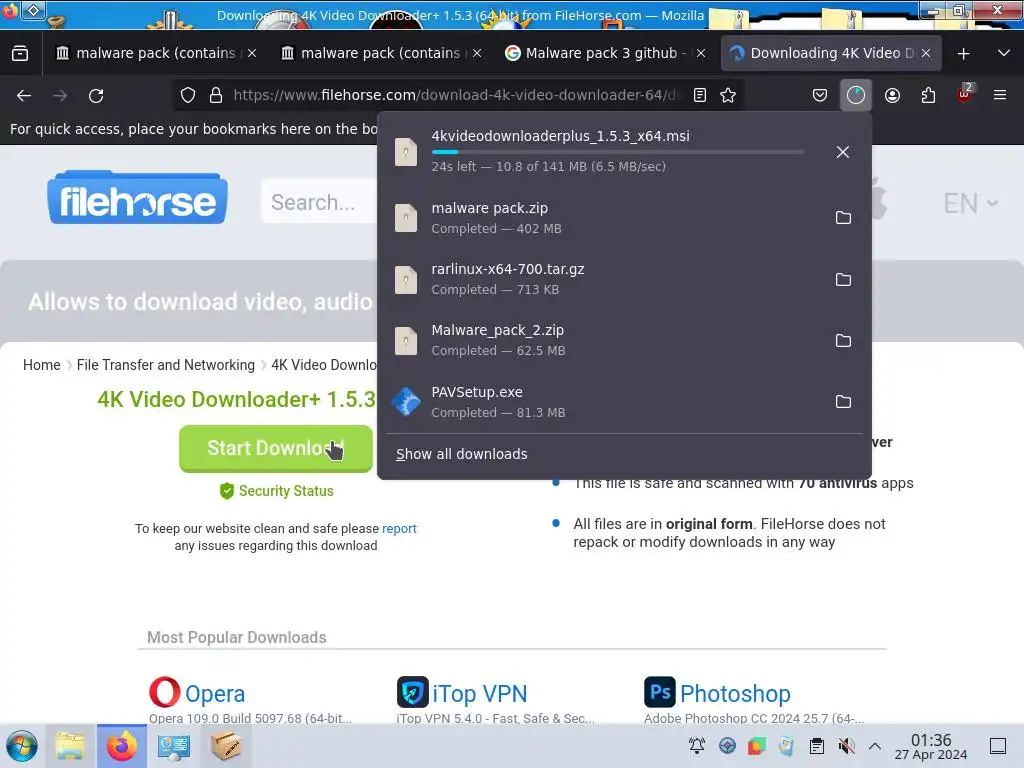Open iTop VPN popular download link
The image size is (1024, 768).
pos(480,694)
